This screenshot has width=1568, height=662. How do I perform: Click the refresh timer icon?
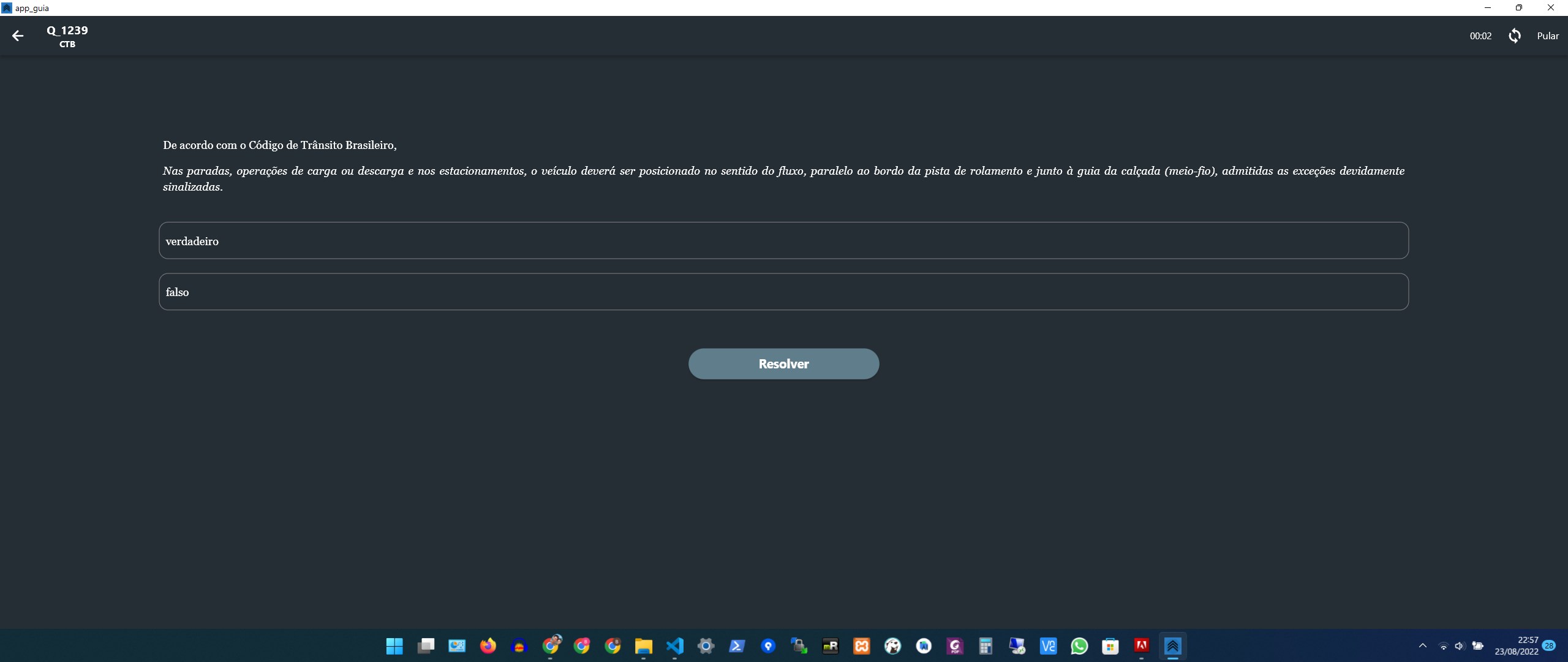coord(1514,36)
